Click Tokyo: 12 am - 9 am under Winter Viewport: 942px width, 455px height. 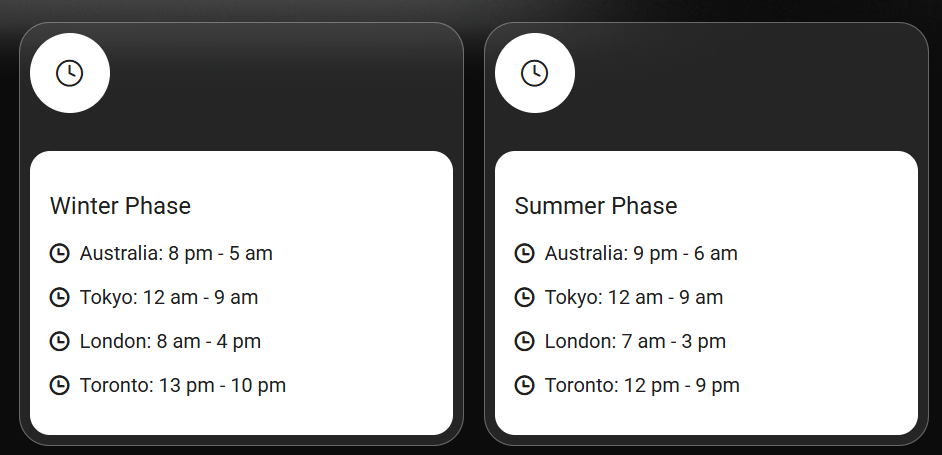point(169,297)
